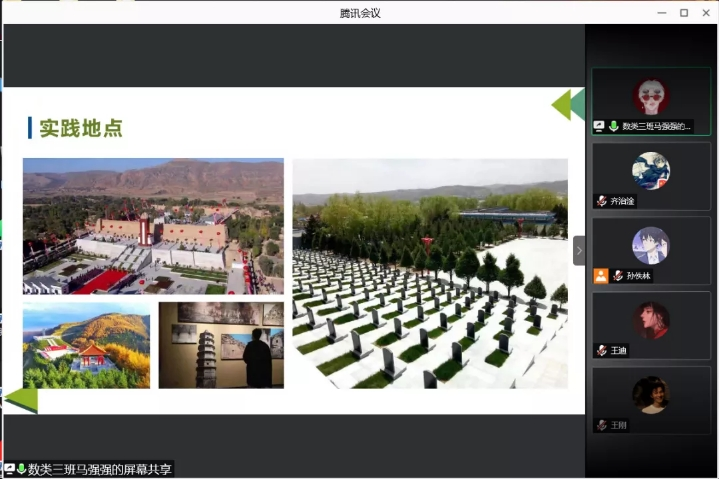Click muted mic icon beside 王迪
This screenshot has width=719, height=479.
tap(601, 350)
